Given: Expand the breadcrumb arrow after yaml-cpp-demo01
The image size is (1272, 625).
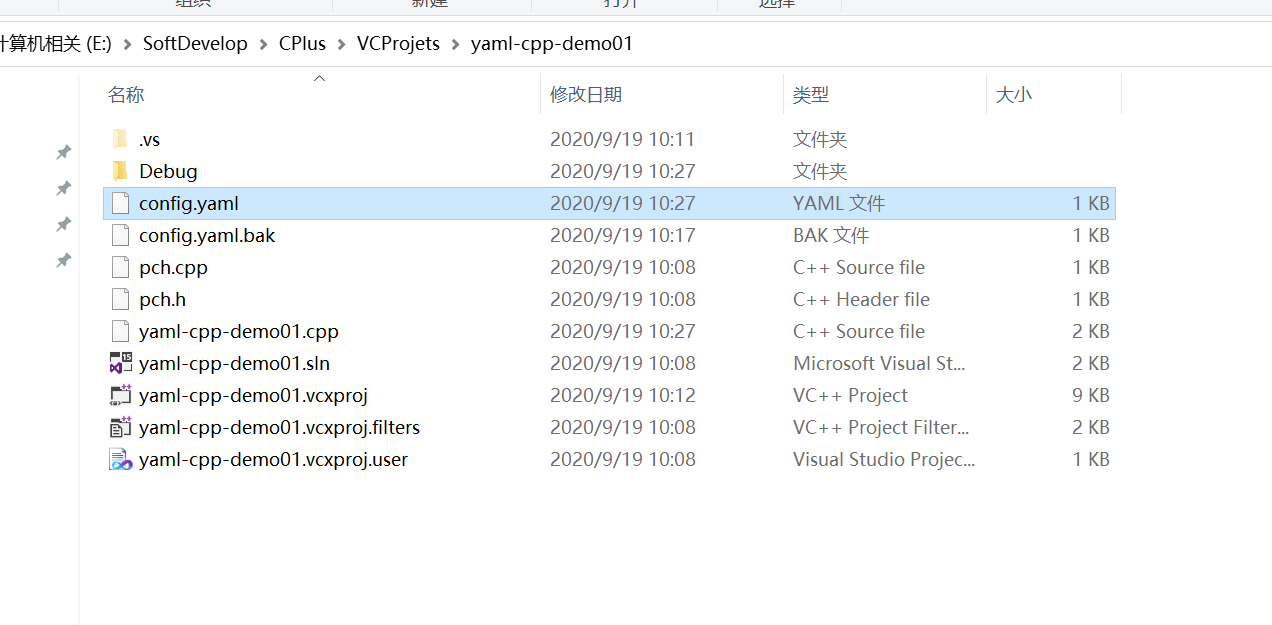Looking at the screenshot, I should point(651,43).
